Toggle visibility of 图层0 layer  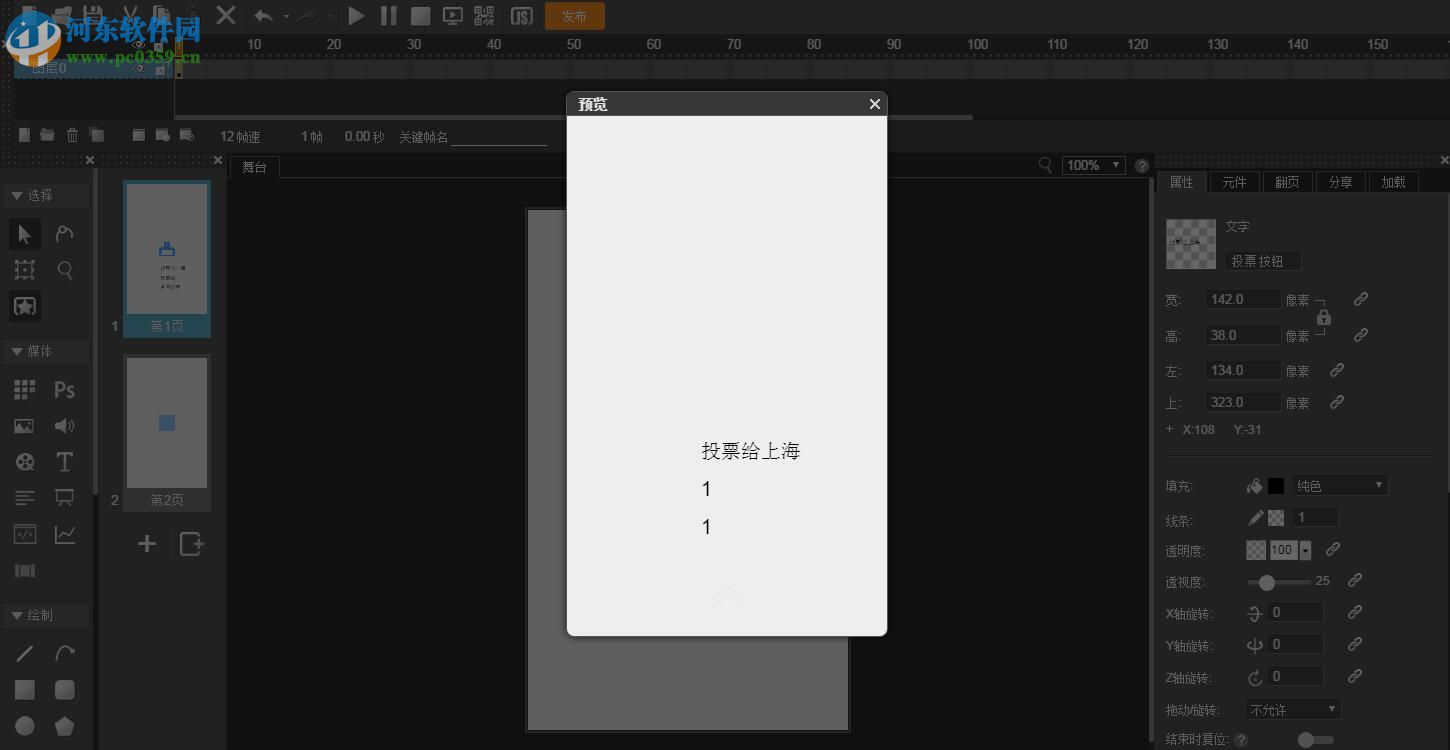coord(139,68)
